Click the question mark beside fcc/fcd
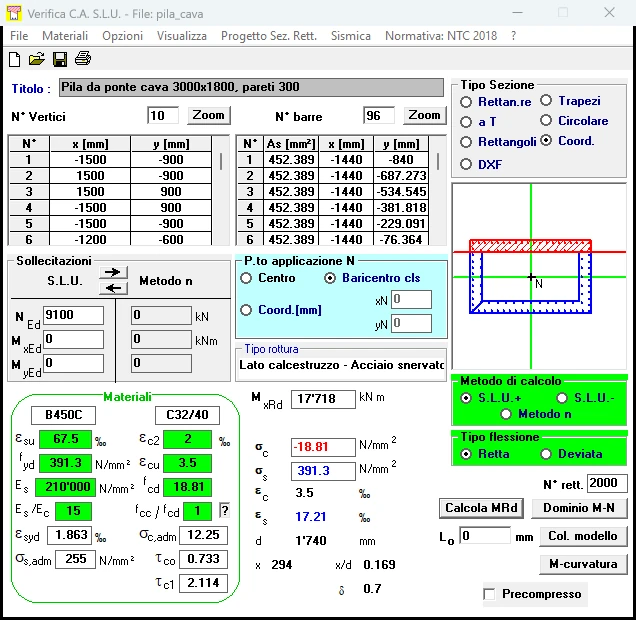This screenshot has width=636, height=620. point(224,510)
